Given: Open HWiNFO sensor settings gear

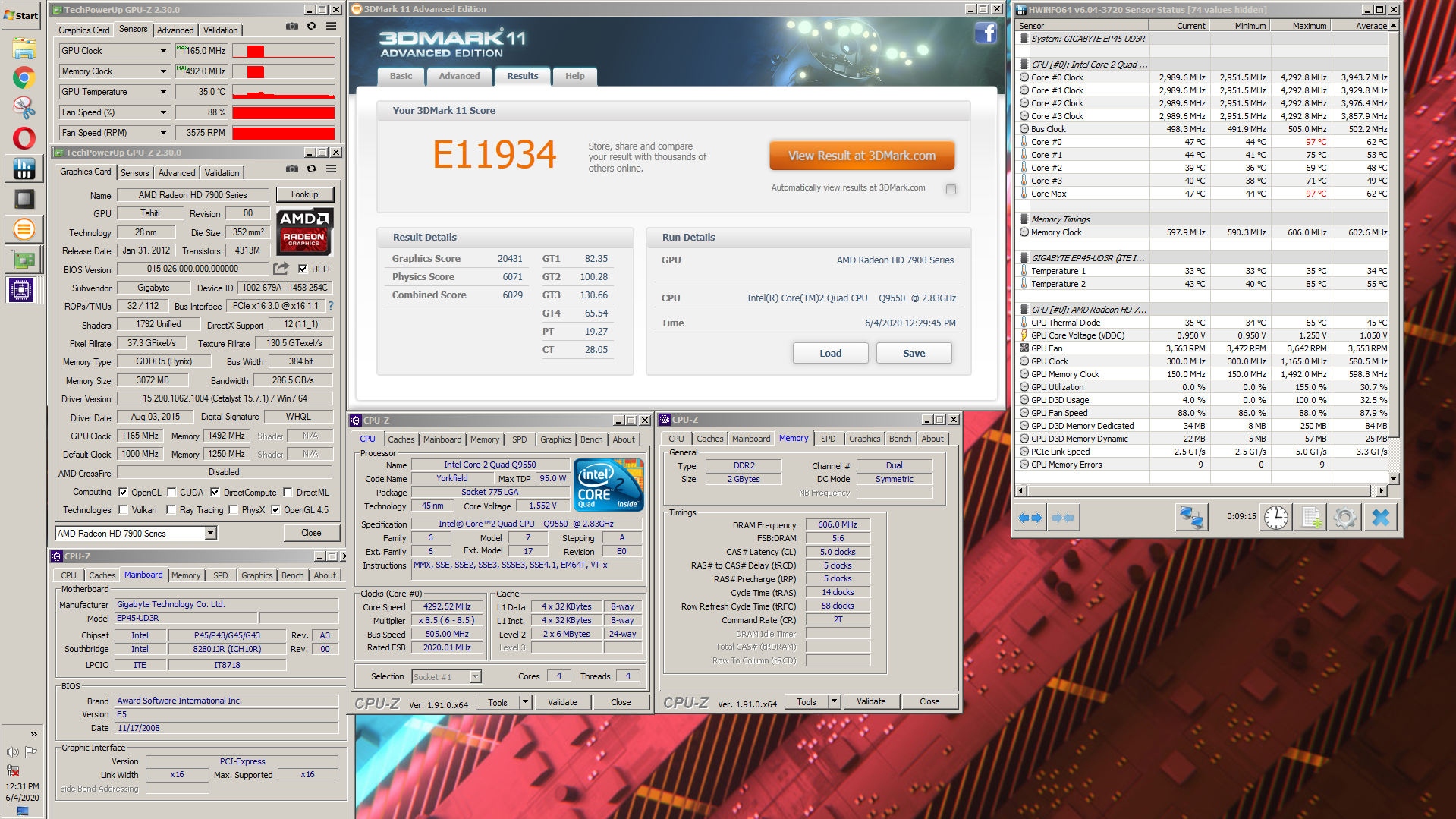Looking at the screenshot, I should (1344, 518).
